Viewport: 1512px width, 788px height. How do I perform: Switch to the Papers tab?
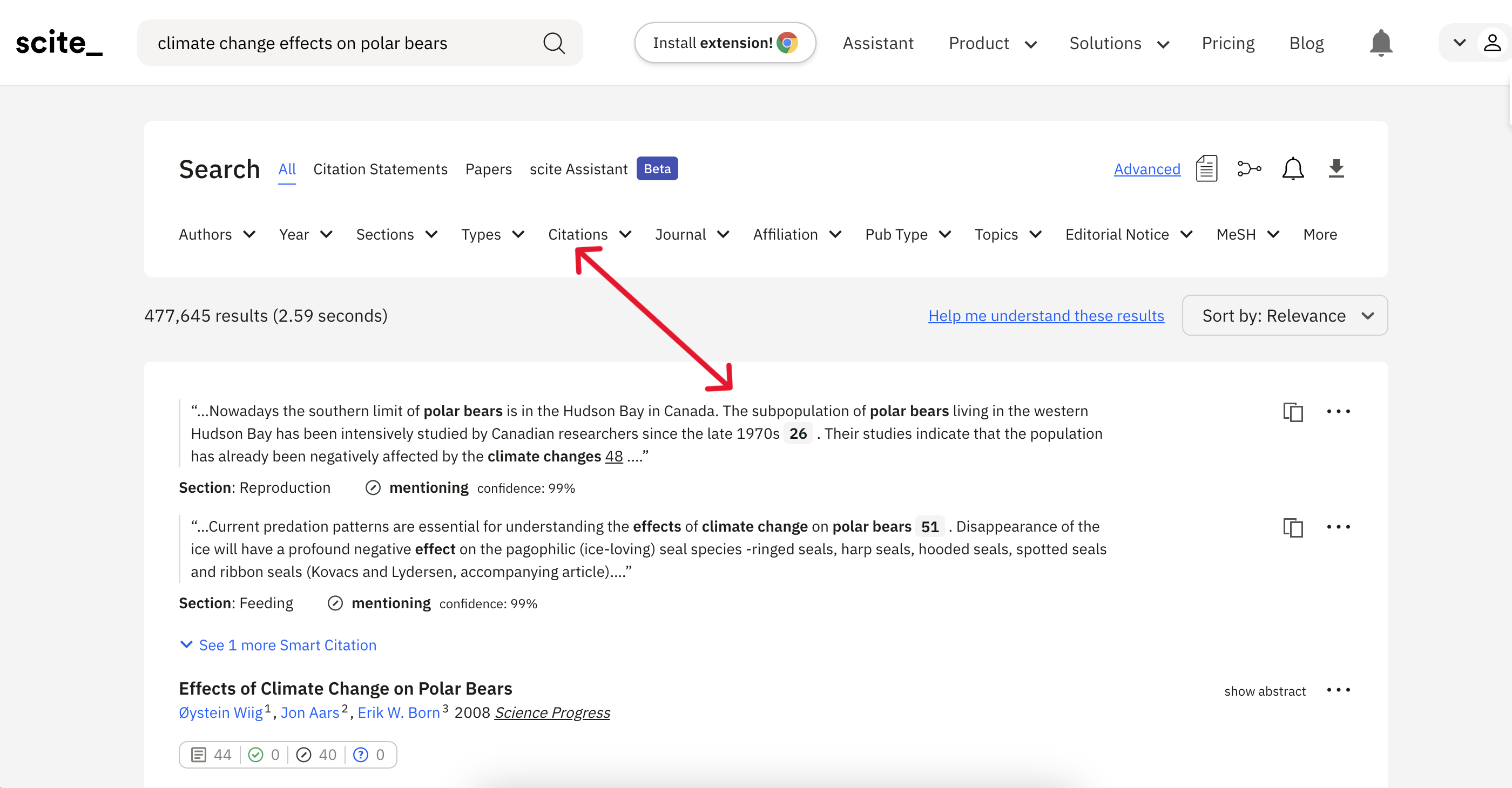(x=488, y=169)
